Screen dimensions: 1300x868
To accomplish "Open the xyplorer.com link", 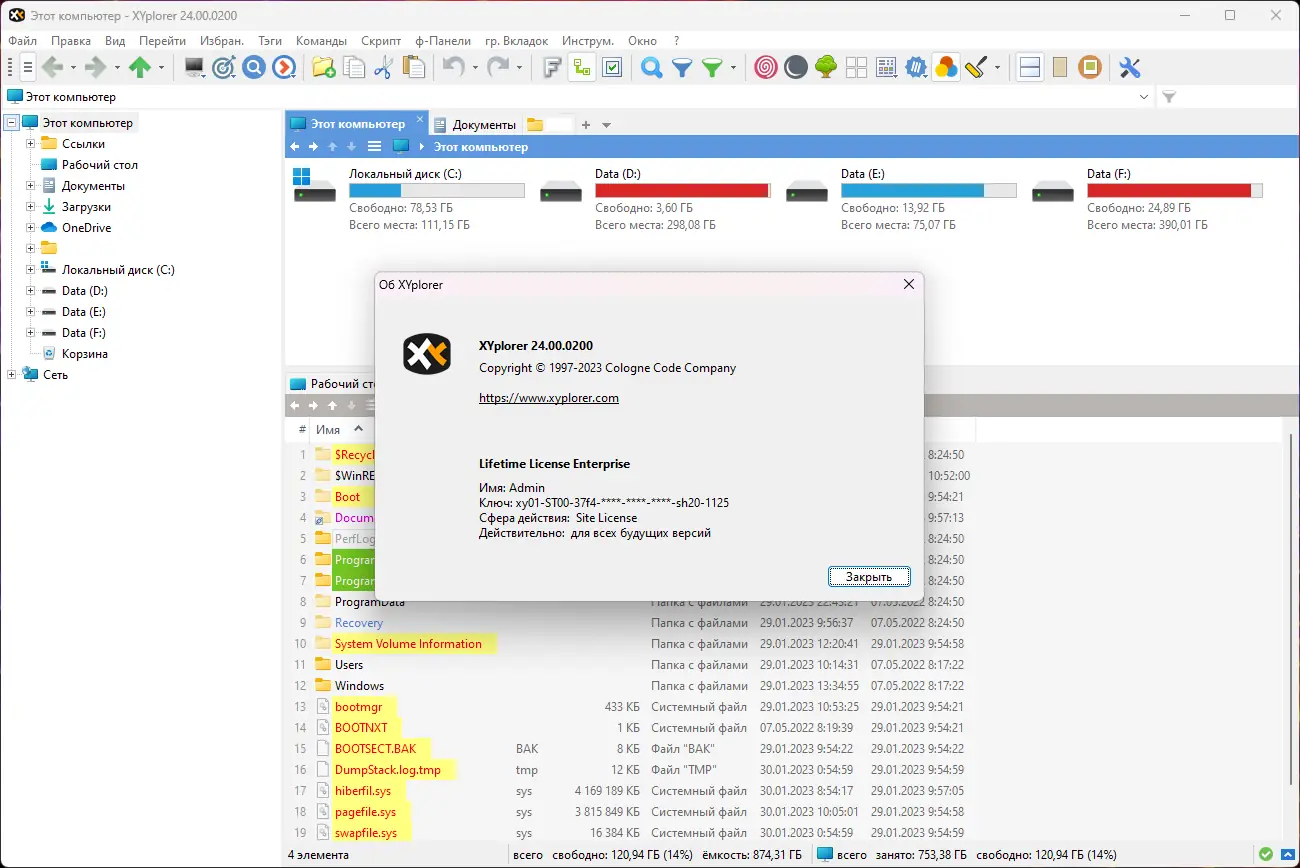I will click(x=549, y=397).
